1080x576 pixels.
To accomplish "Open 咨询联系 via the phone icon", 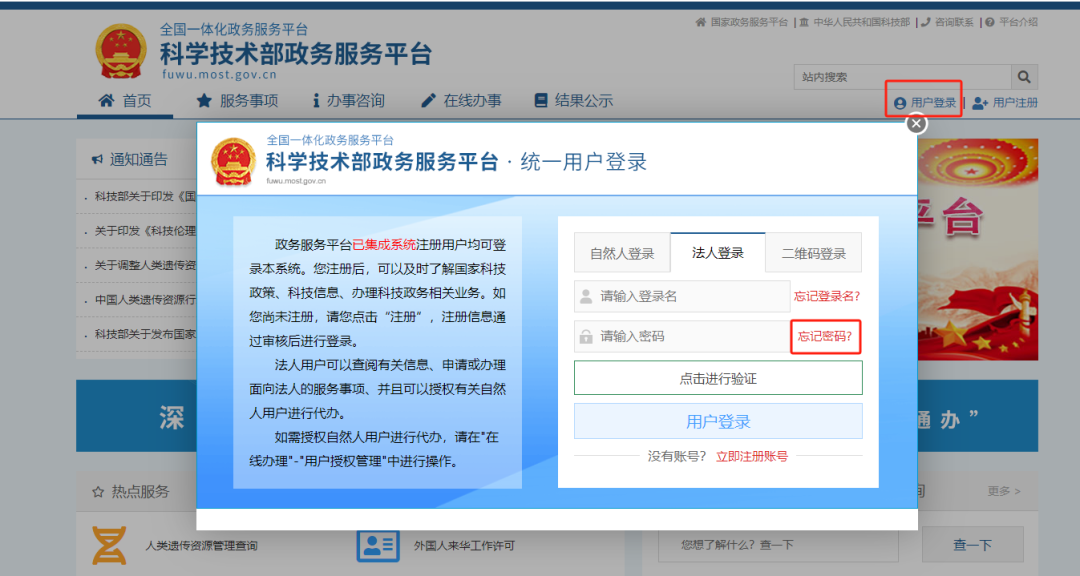I will coord(926,20).
